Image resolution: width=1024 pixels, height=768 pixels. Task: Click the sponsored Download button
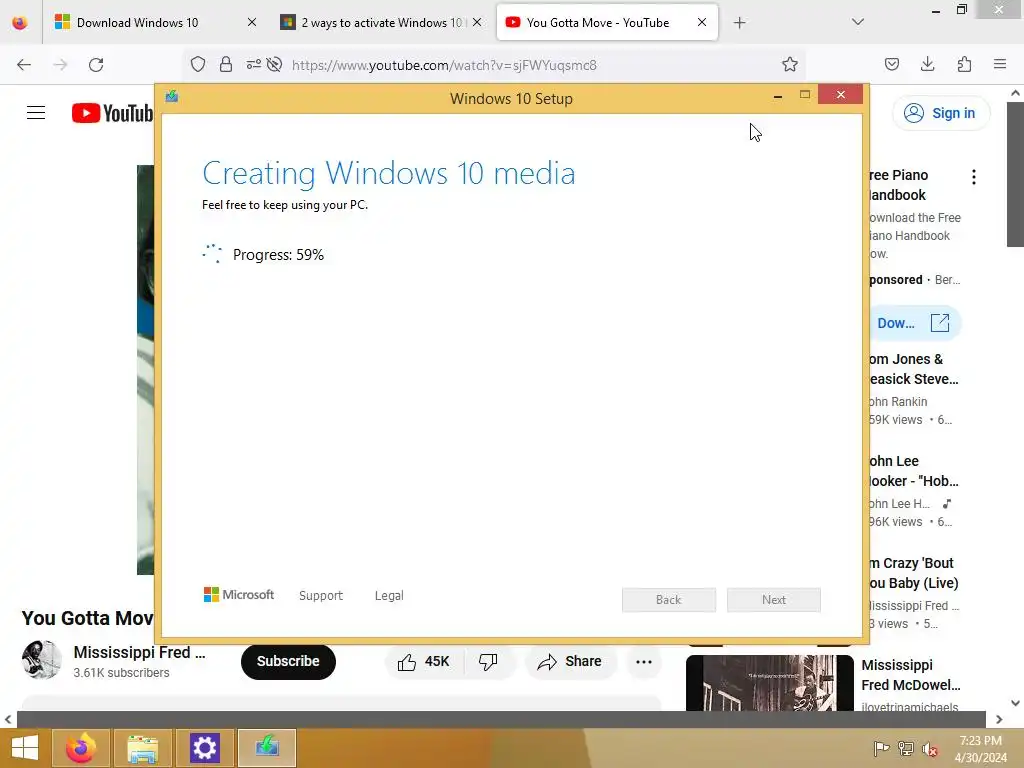pos(914,323)
